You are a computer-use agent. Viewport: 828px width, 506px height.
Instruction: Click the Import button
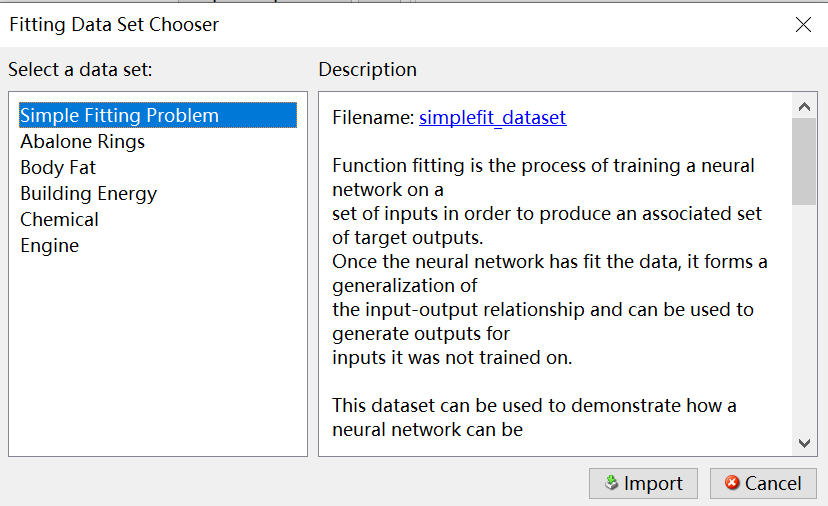click(642, 484)
